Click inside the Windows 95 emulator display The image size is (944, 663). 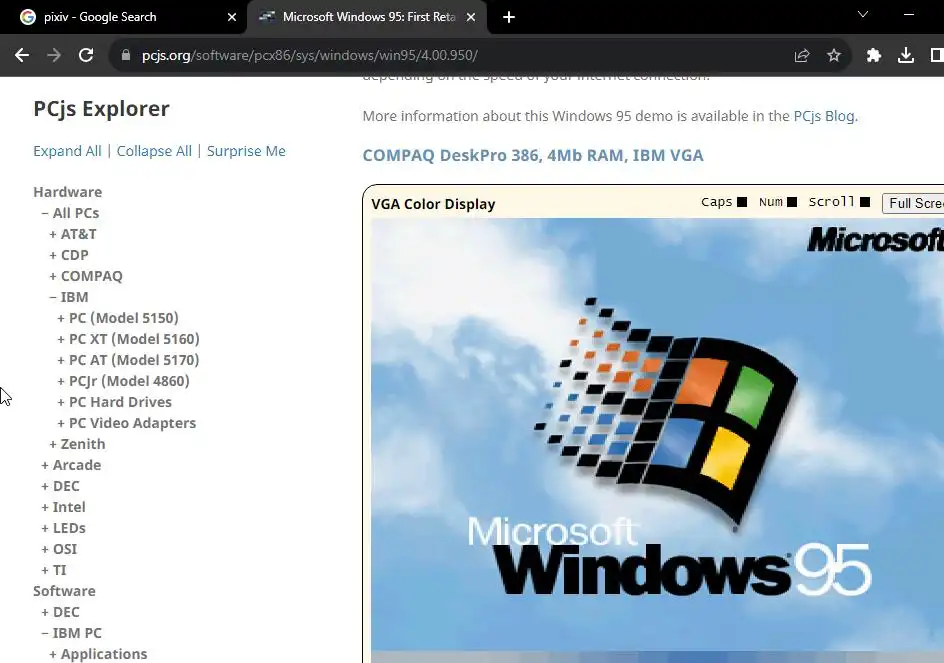(x=657, y=440)
